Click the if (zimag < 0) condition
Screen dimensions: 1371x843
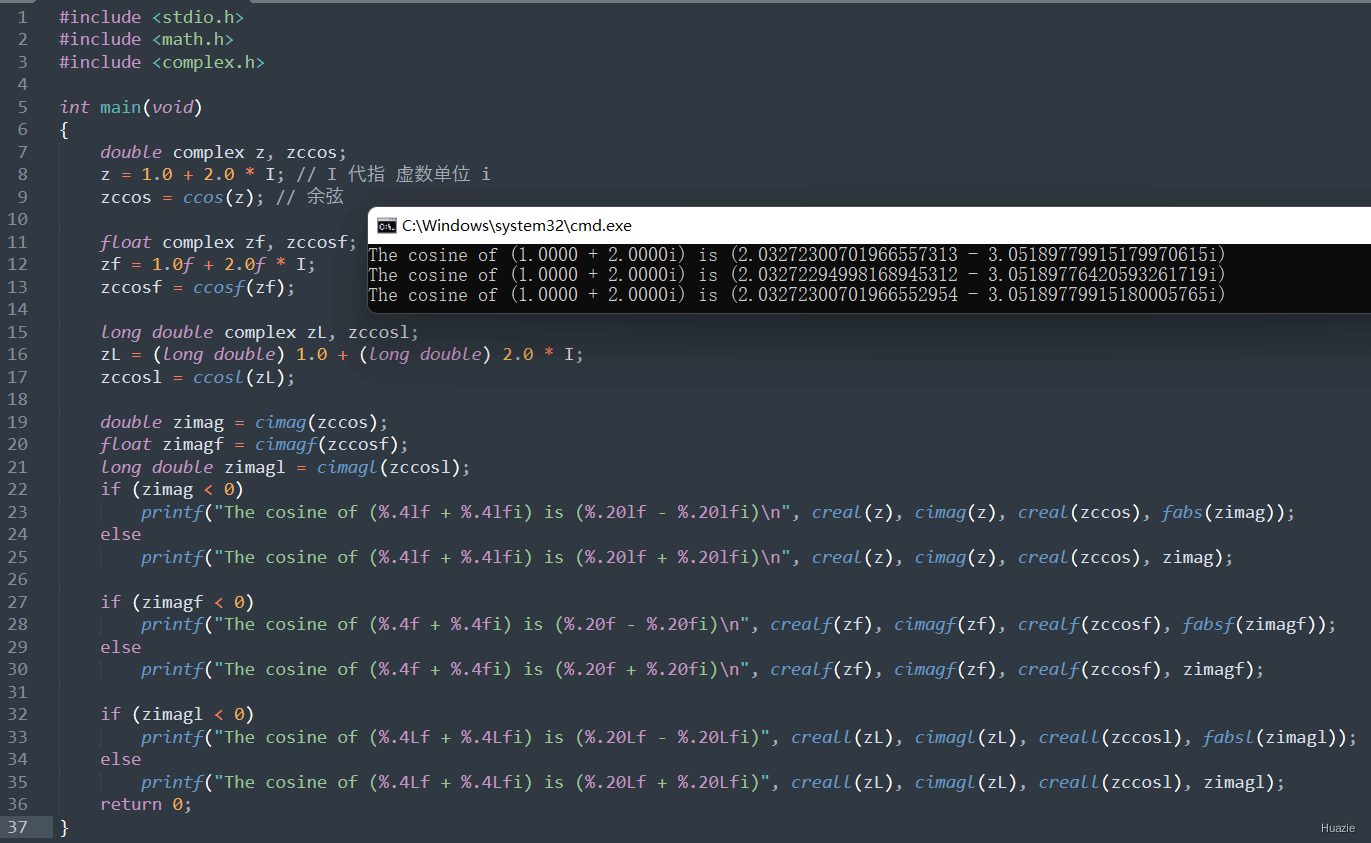click(172, 489)
